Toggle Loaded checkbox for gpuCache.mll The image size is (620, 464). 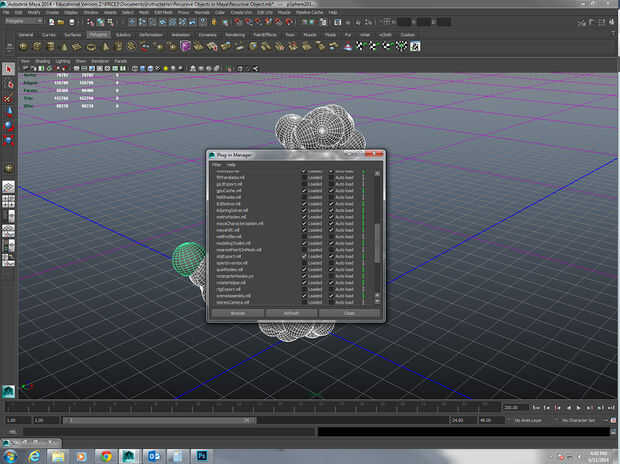[304, 191]
